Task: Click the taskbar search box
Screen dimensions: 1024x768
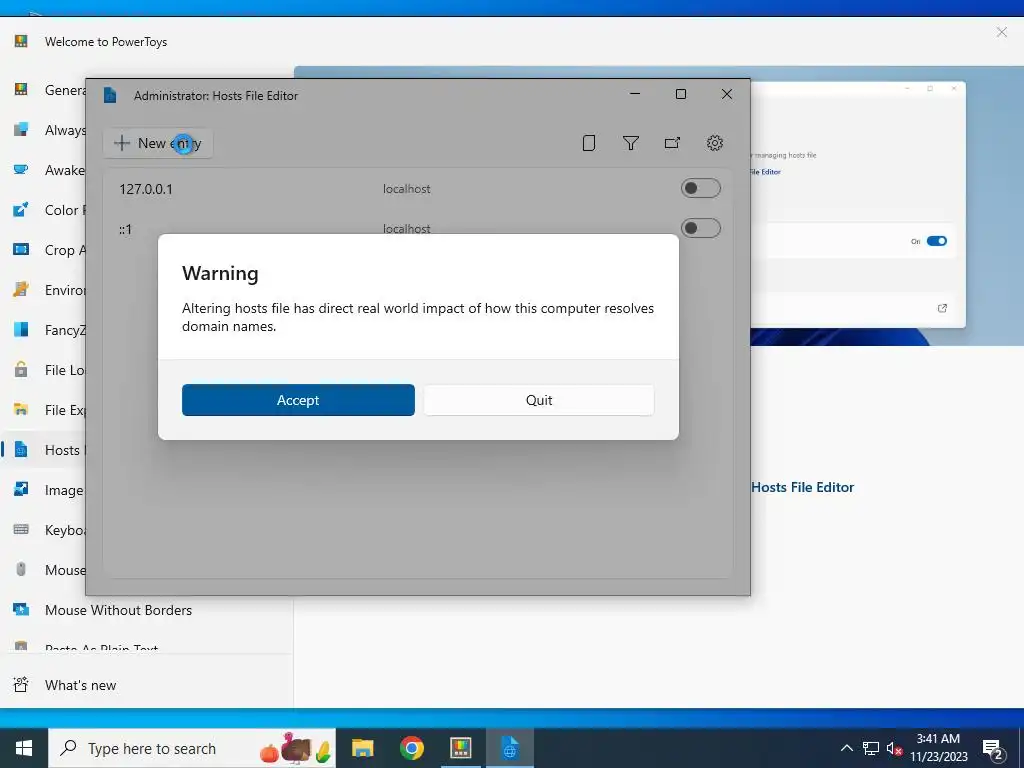Action: (192, 748)
